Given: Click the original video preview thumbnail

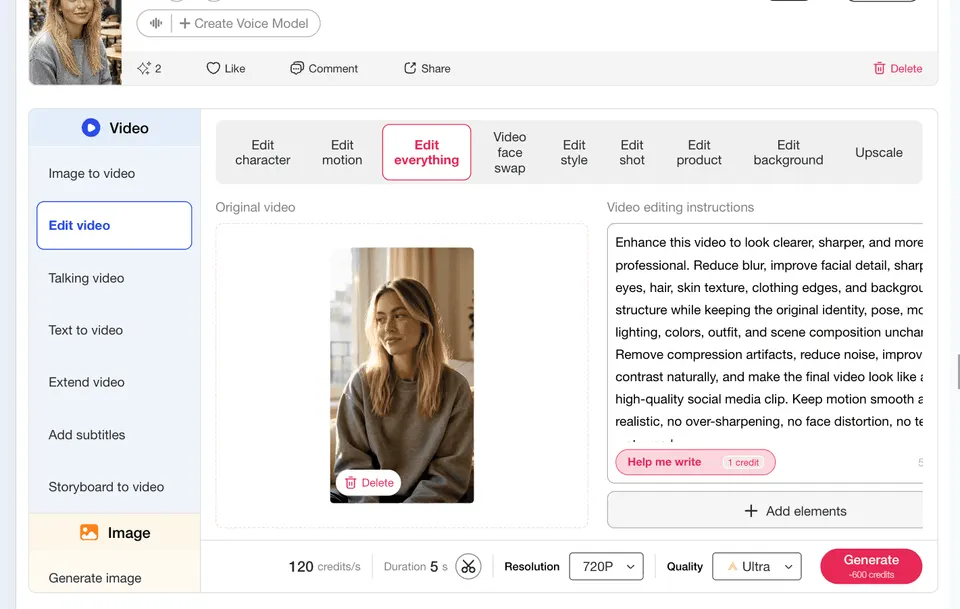Looking at the screenshot, I should (402, 375).
